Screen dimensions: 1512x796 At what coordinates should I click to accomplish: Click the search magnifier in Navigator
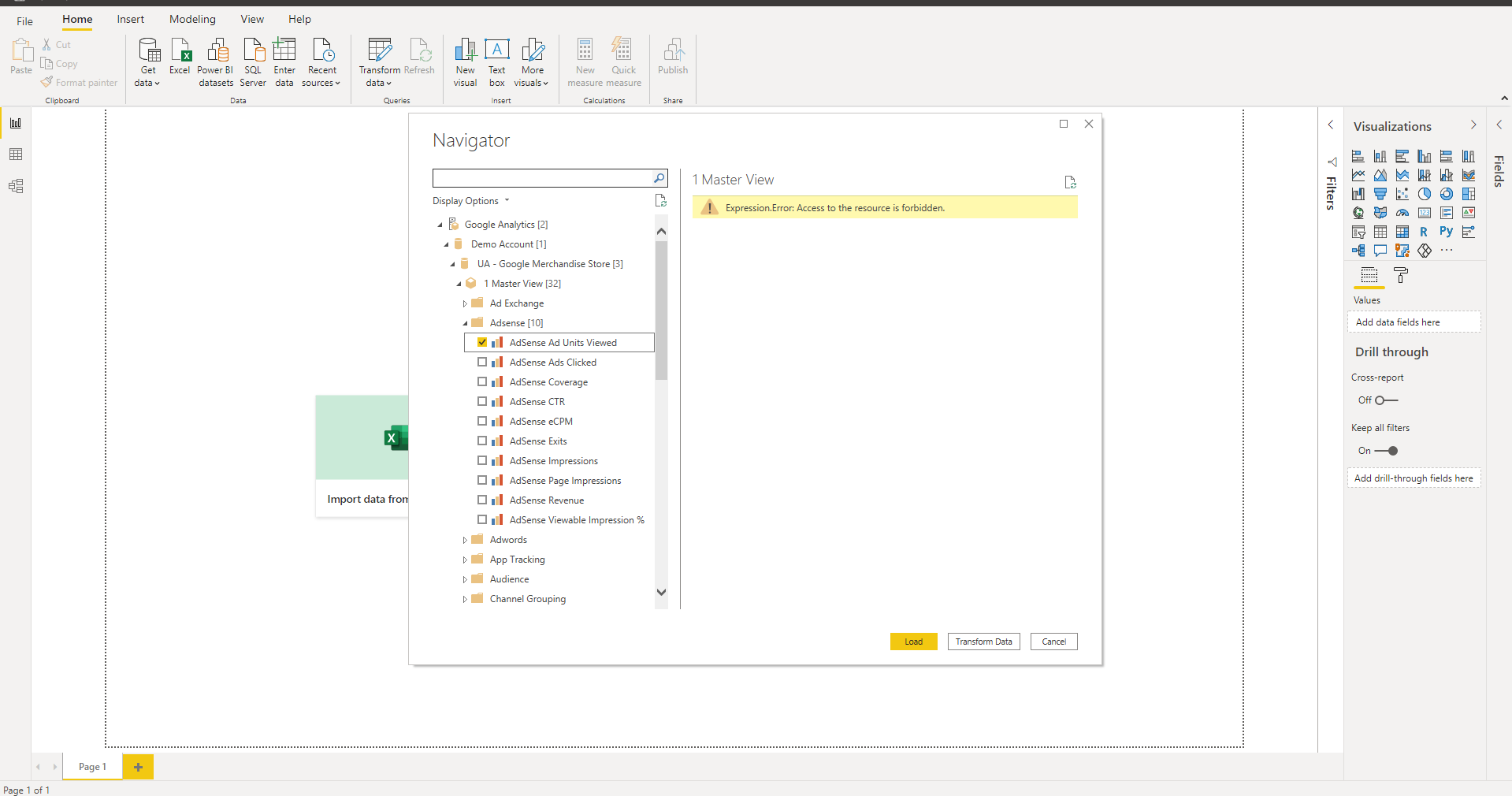(x=659, y=178)
